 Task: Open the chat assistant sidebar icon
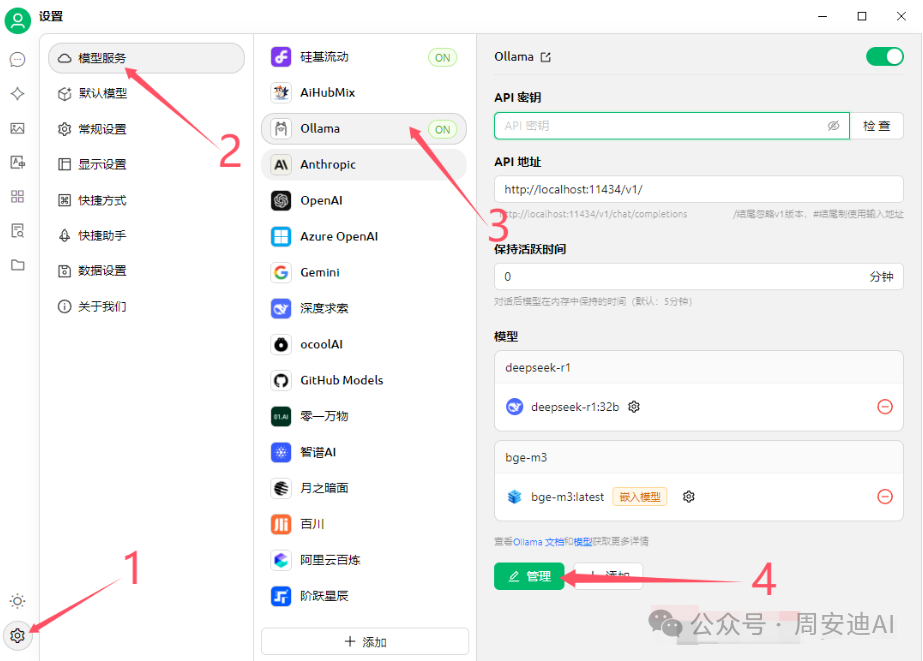point(18,59)
